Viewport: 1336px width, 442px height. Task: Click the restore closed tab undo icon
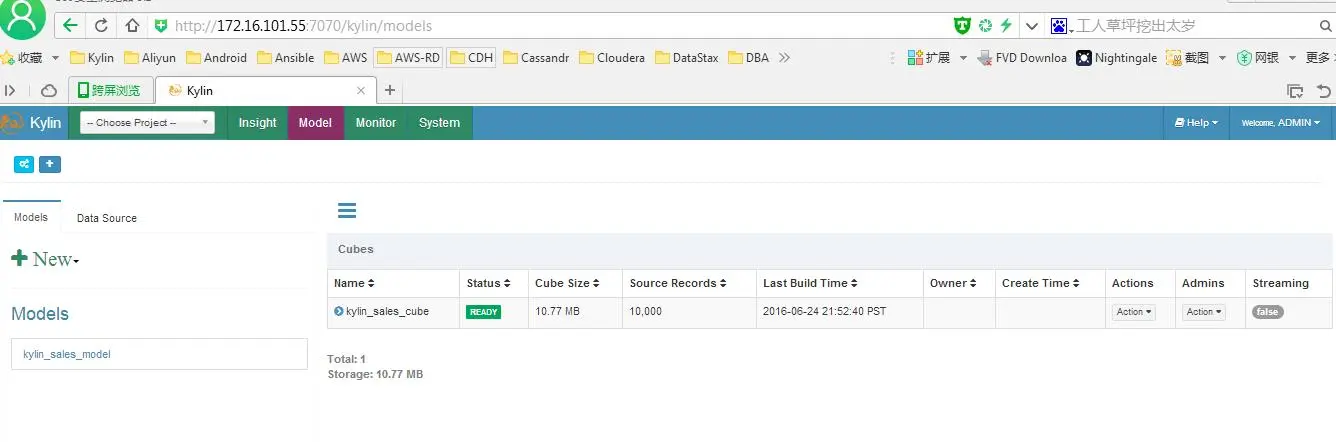[1325, 90]
